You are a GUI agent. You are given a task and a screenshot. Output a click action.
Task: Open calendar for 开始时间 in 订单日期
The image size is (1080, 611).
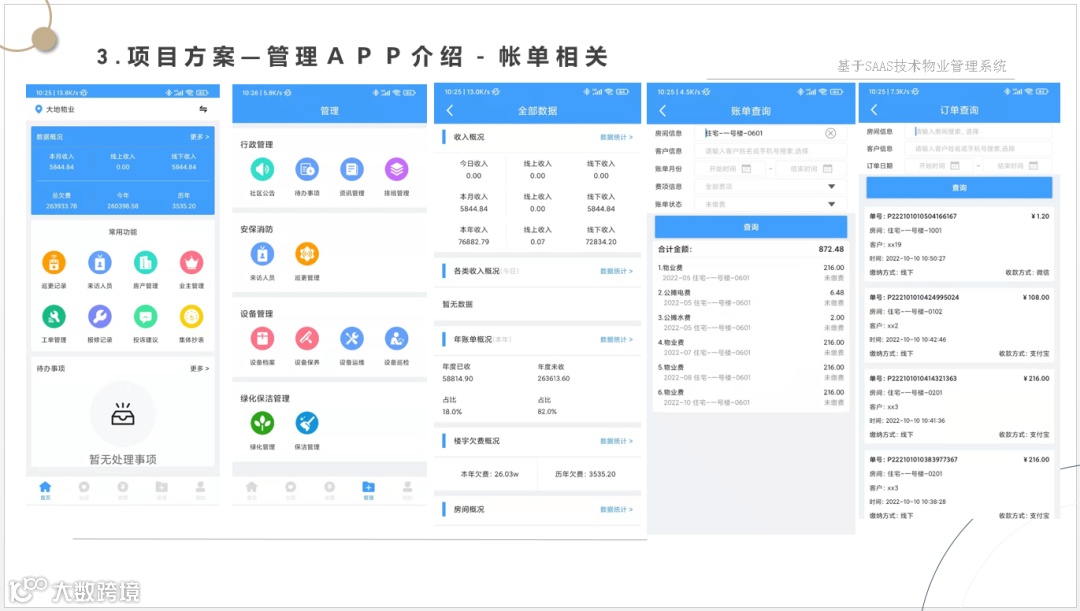point(955,165)
